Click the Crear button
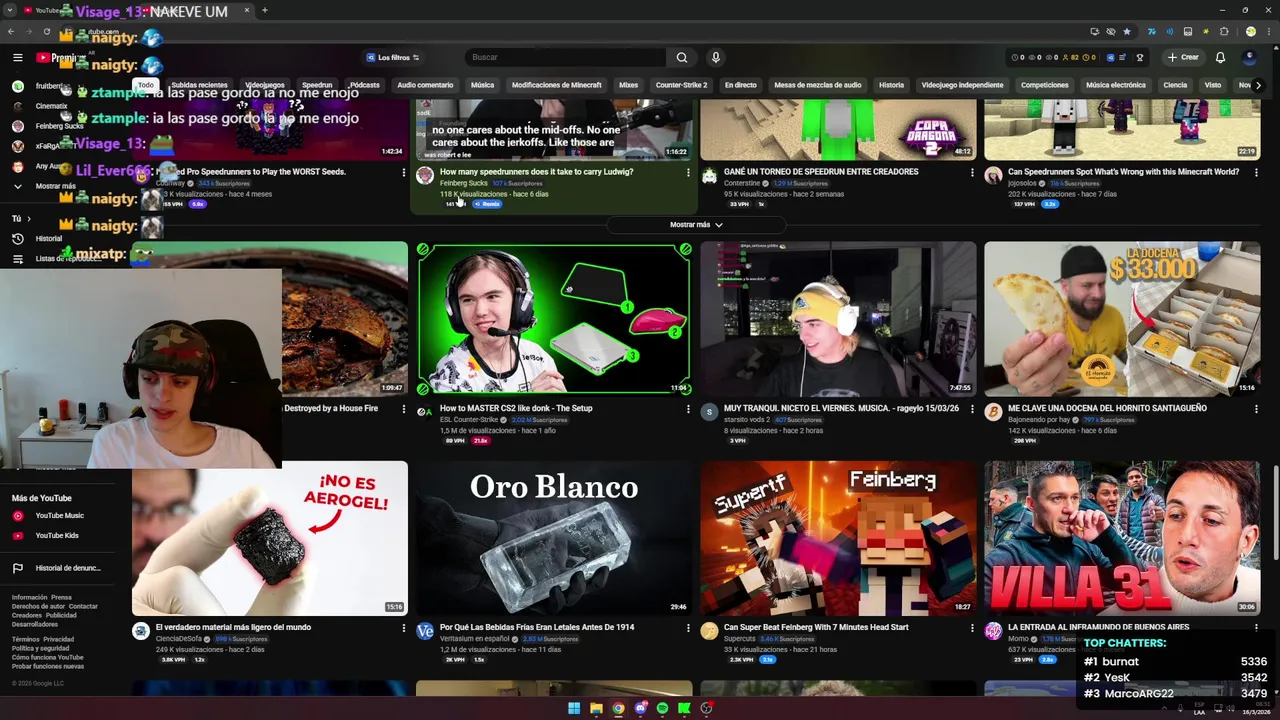Viewport: 1280px width, 720px height. 1183,58
